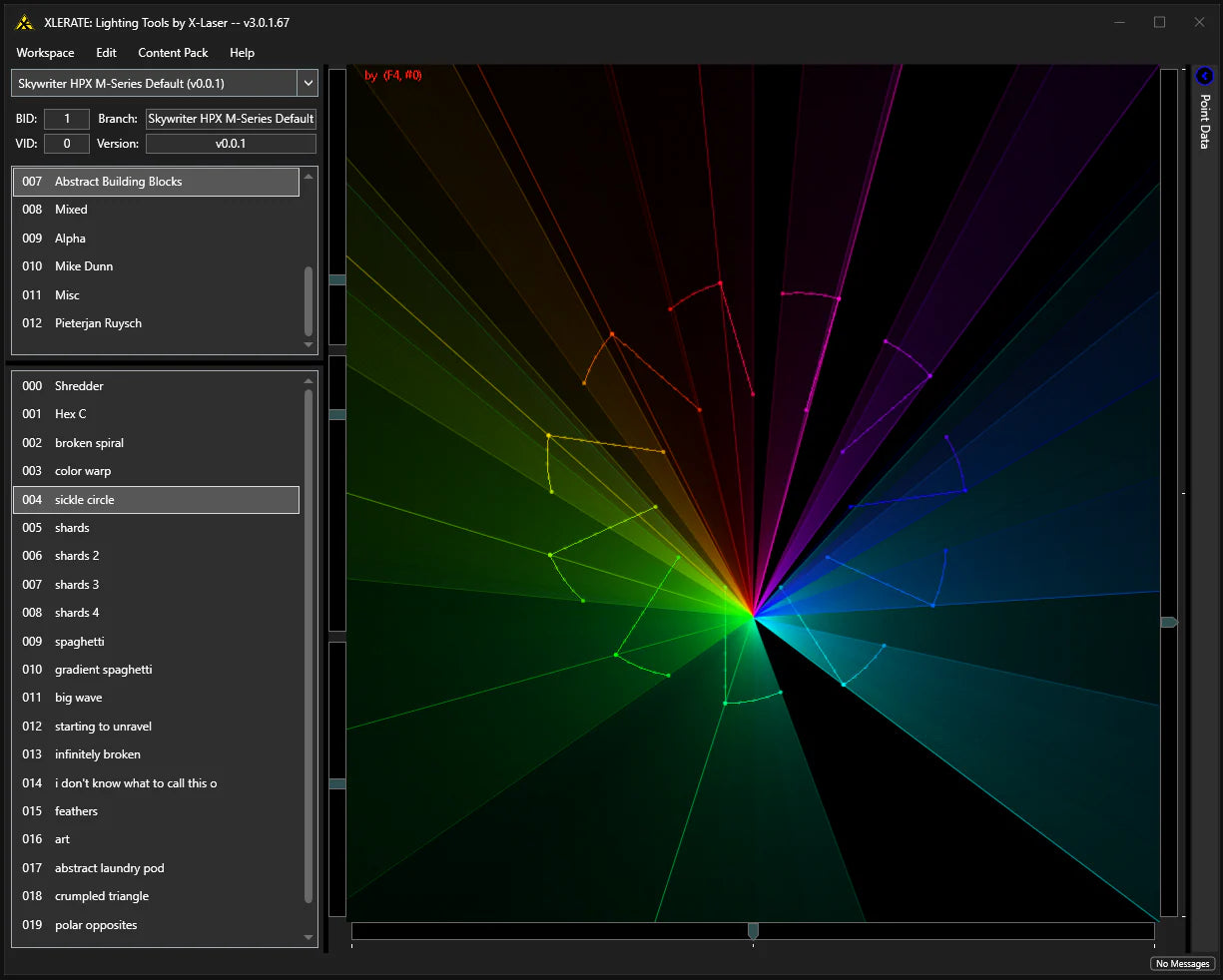The width and height of the screenshot is (1223, 980).
Task: Click the BID number field
Action: [67, 119]
